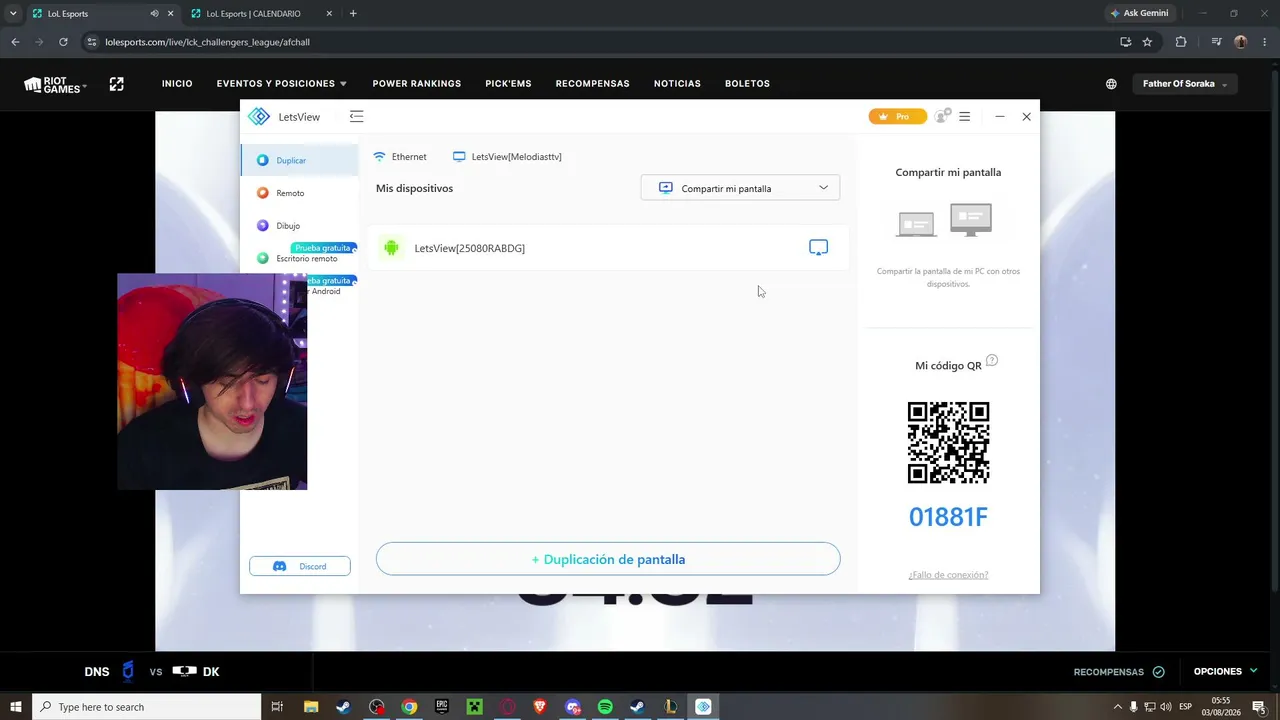The height and width of the screenshot is (720, 1280).
Task: Open File Explorer from the taskbar
Action: point(311,707)
